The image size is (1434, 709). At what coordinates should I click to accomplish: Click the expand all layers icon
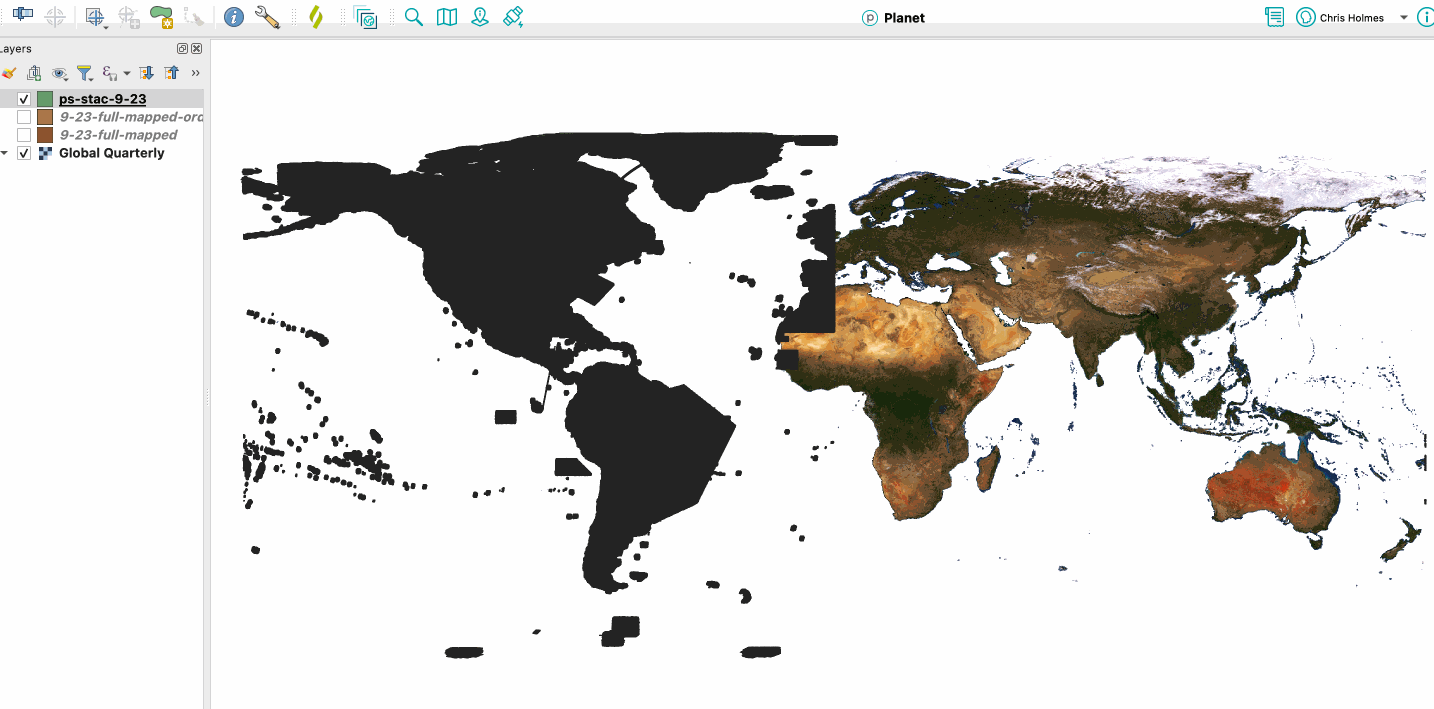tap(147, 73)
